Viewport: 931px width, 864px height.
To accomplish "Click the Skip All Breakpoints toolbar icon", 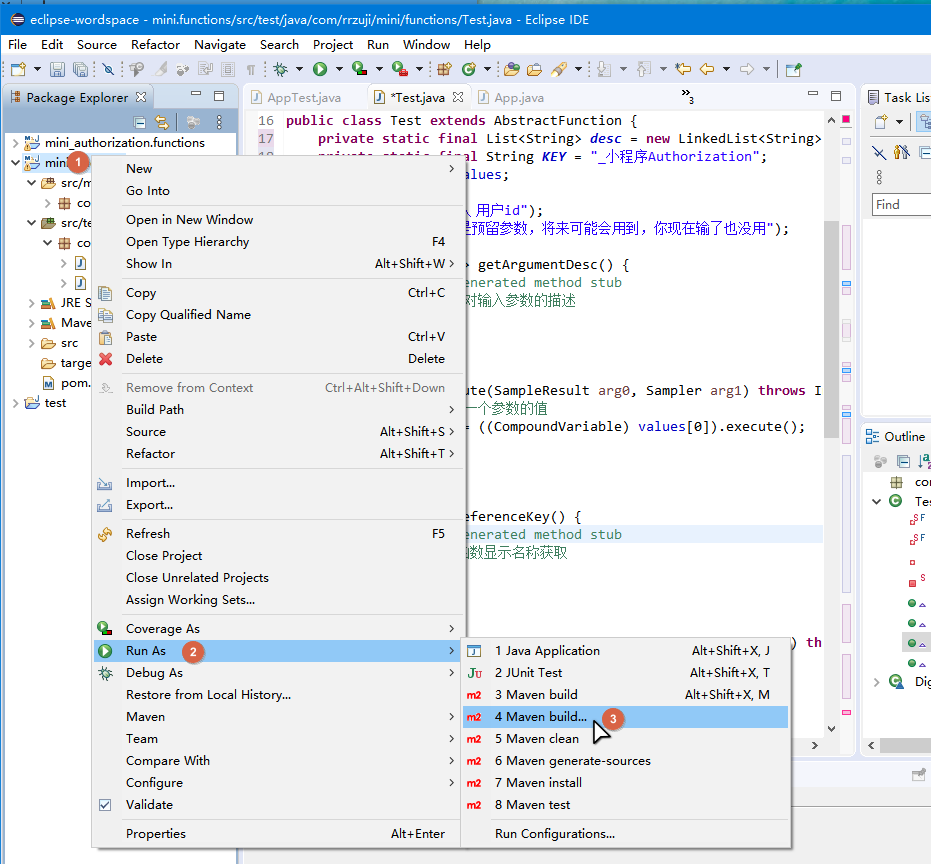I will [x=108, y=69].
